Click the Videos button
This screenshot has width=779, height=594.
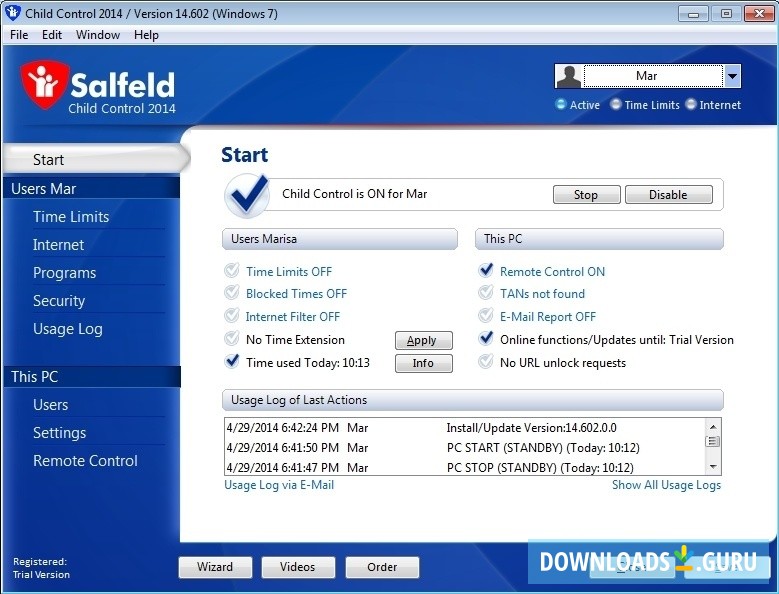[298, 567]
